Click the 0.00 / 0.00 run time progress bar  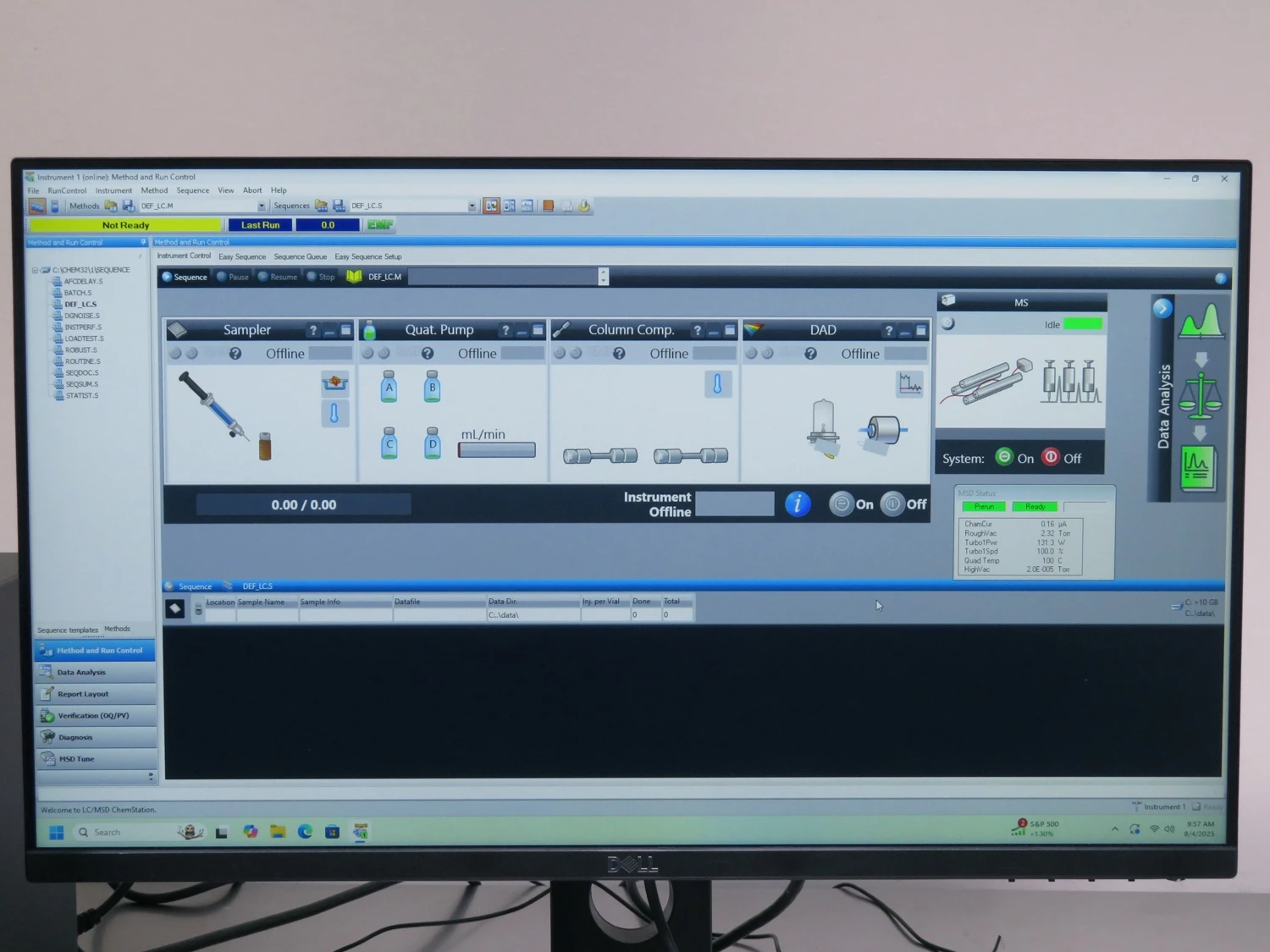[x=303, y=504]
